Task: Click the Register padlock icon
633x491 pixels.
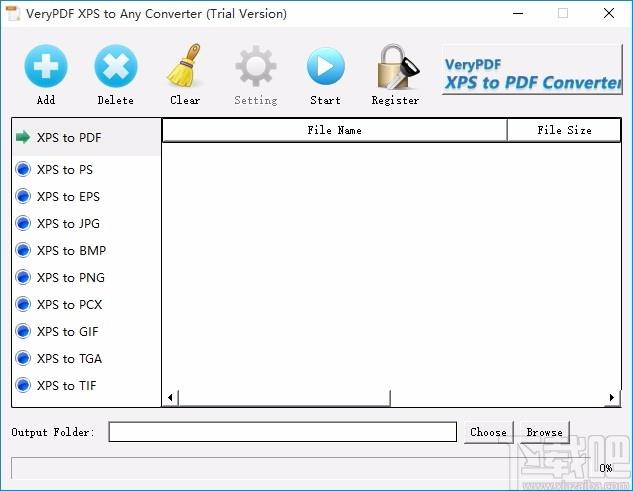Action: point(395,68)
